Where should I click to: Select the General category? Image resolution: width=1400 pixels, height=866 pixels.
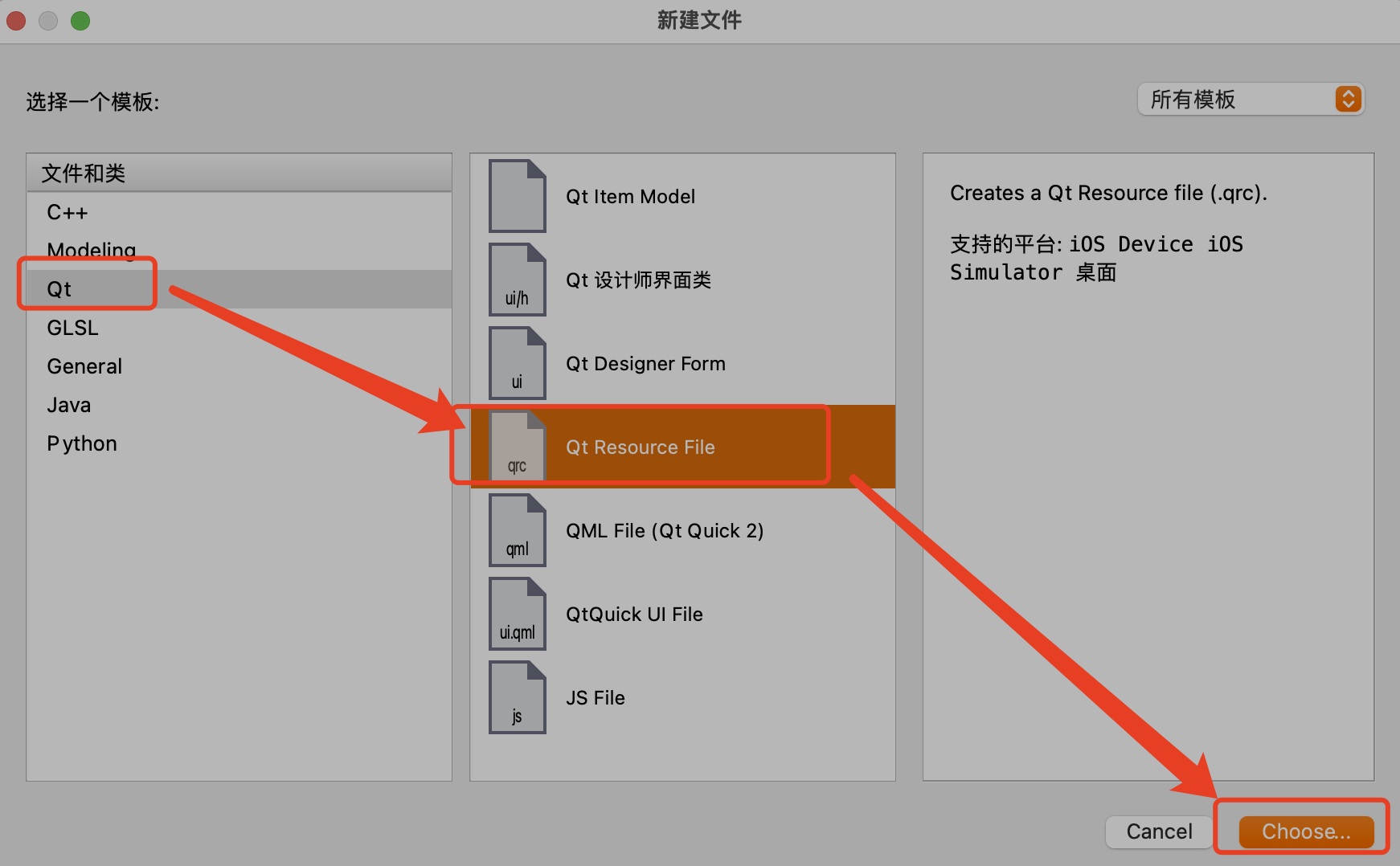[239, 366]
